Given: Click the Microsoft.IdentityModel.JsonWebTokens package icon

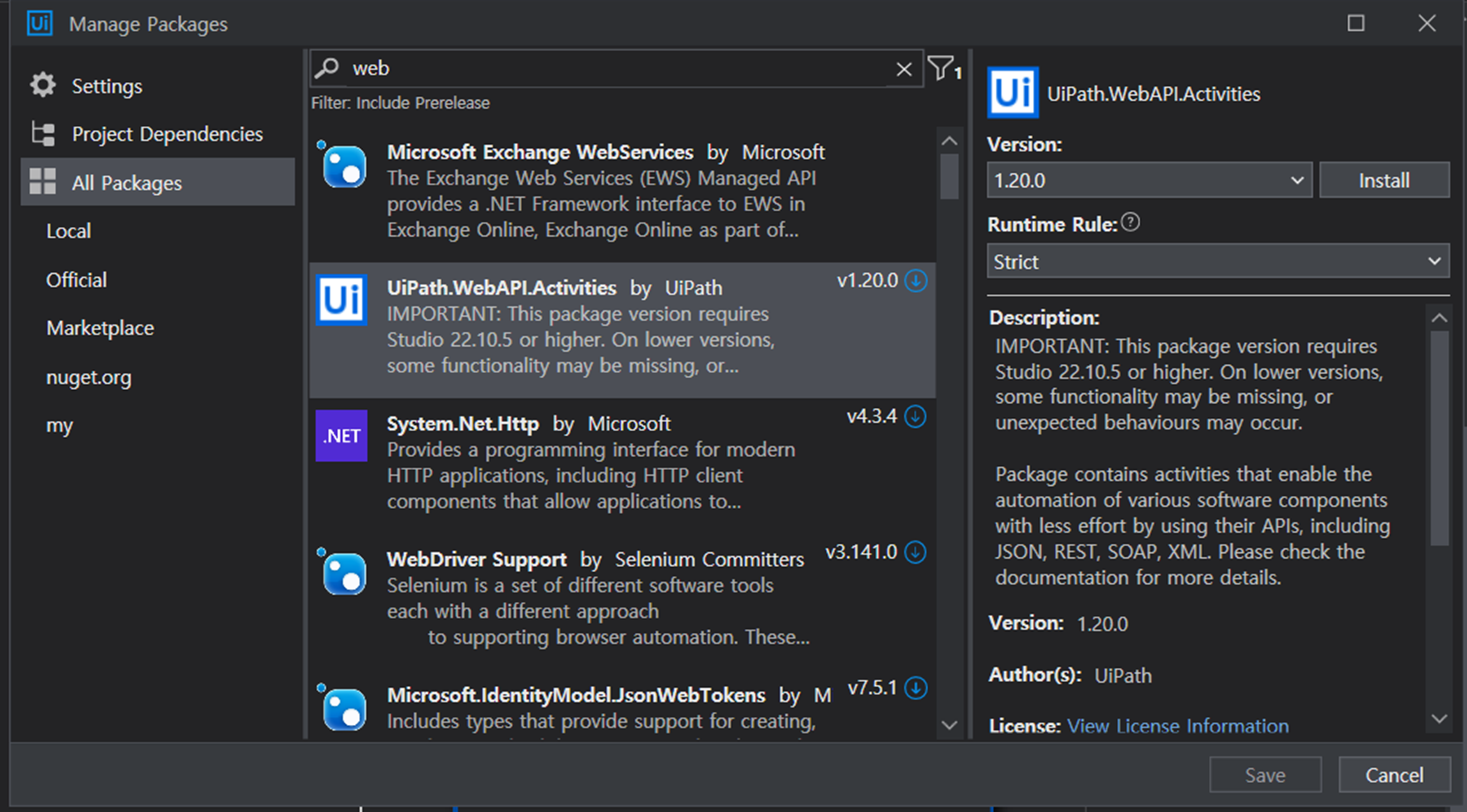Looking at the screenshot, I should click(342, 707).
